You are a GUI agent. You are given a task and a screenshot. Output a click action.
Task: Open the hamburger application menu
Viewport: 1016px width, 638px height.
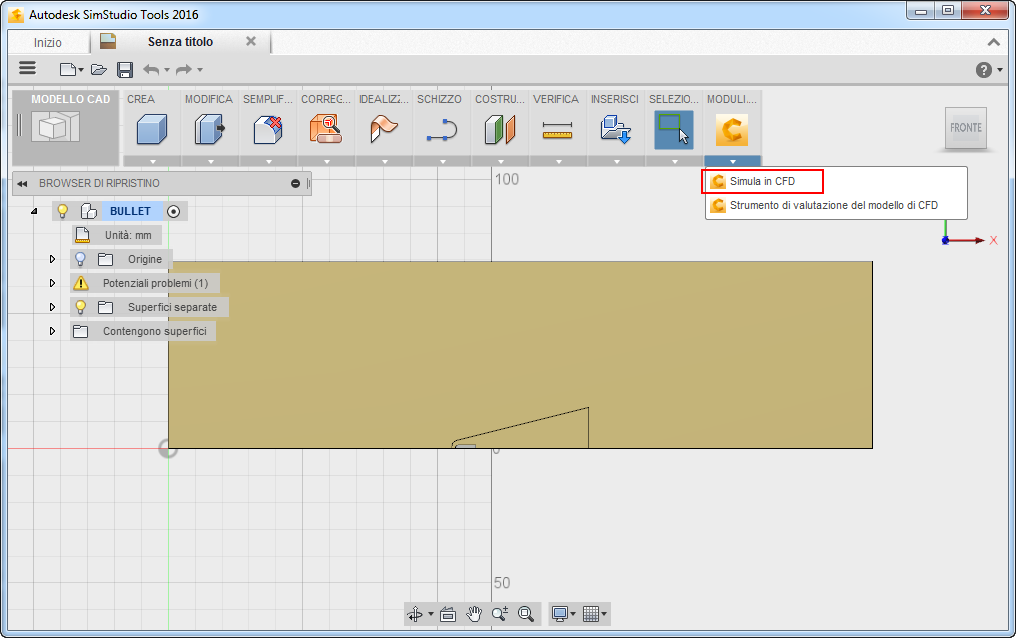(27, 68)
